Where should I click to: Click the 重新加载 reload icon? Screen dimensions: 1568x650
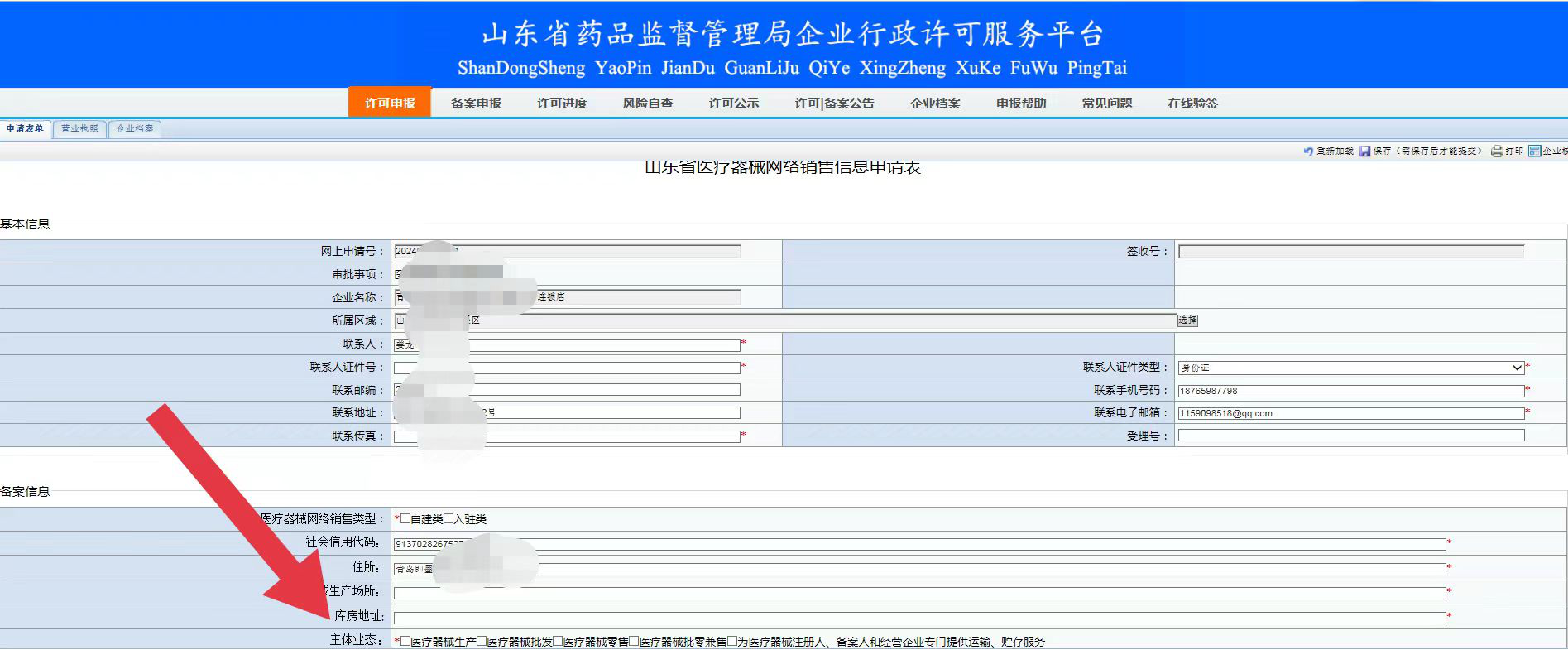coord(1308,151)
